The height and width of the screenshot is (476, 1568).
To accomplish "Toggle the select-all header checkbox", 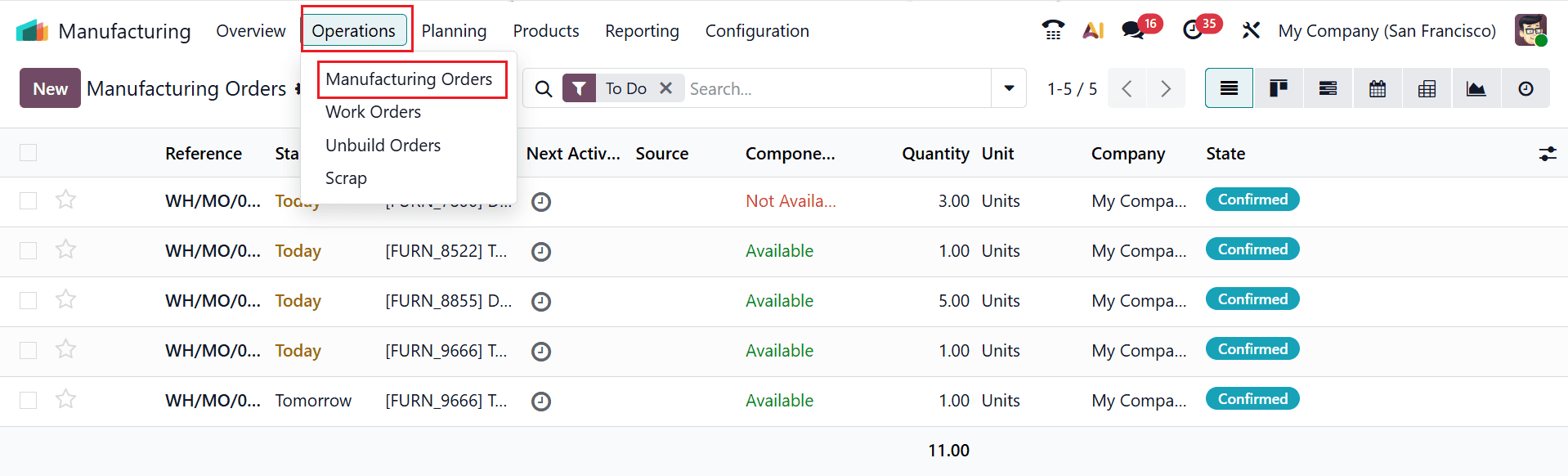I will [x=29, y=153].
